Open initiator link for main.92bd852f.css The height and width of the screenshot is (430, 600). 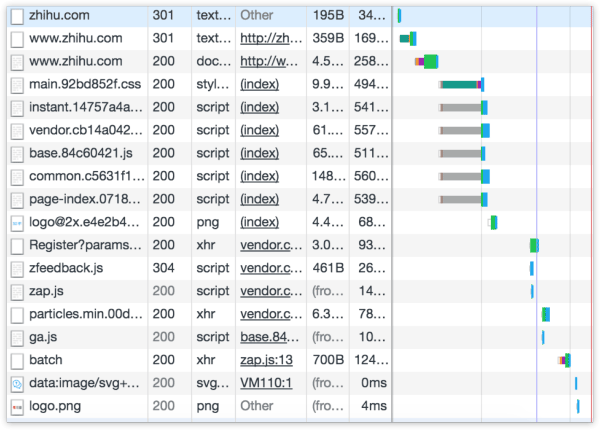pos(259,84)
